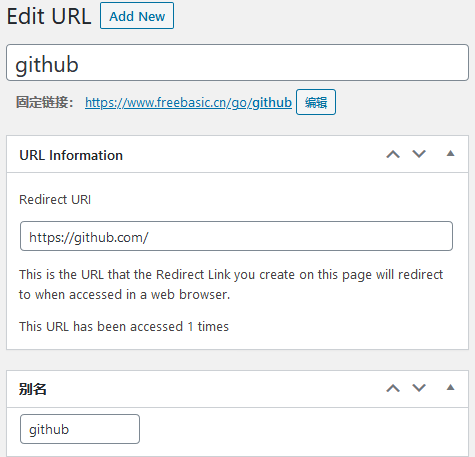The image size is (475, 457).
Task: Collapse the URL Information panel triangle
Action: click(x=450, y=154)
